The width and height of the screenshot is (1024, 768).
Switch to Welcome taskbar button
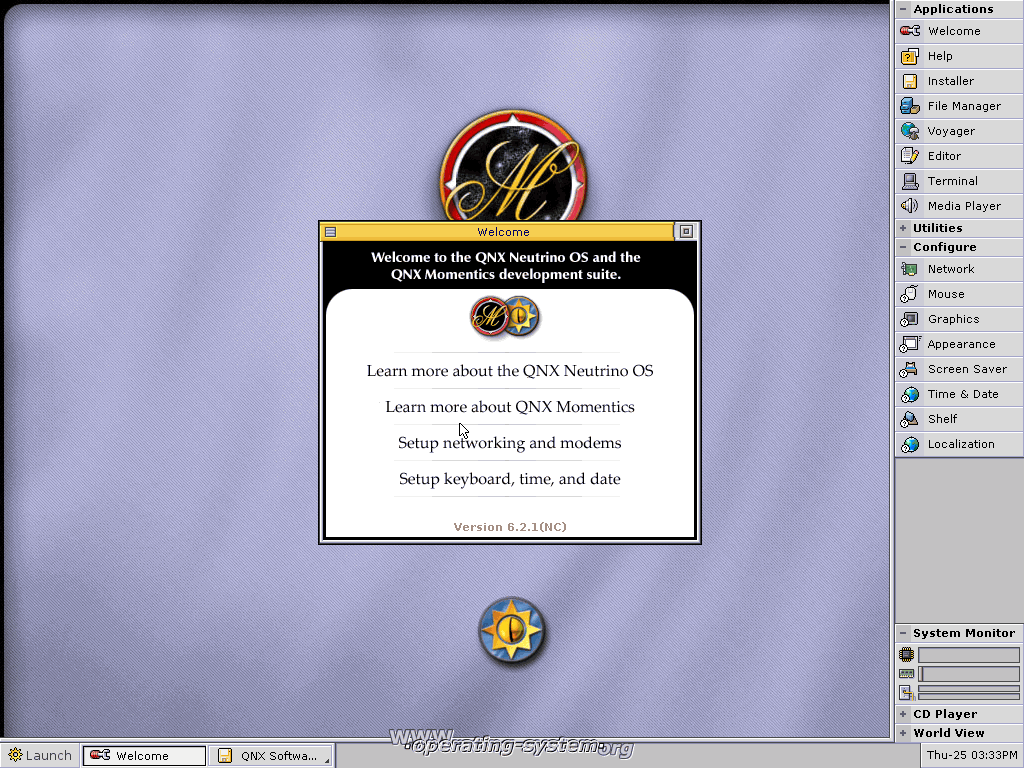point(144,756)
